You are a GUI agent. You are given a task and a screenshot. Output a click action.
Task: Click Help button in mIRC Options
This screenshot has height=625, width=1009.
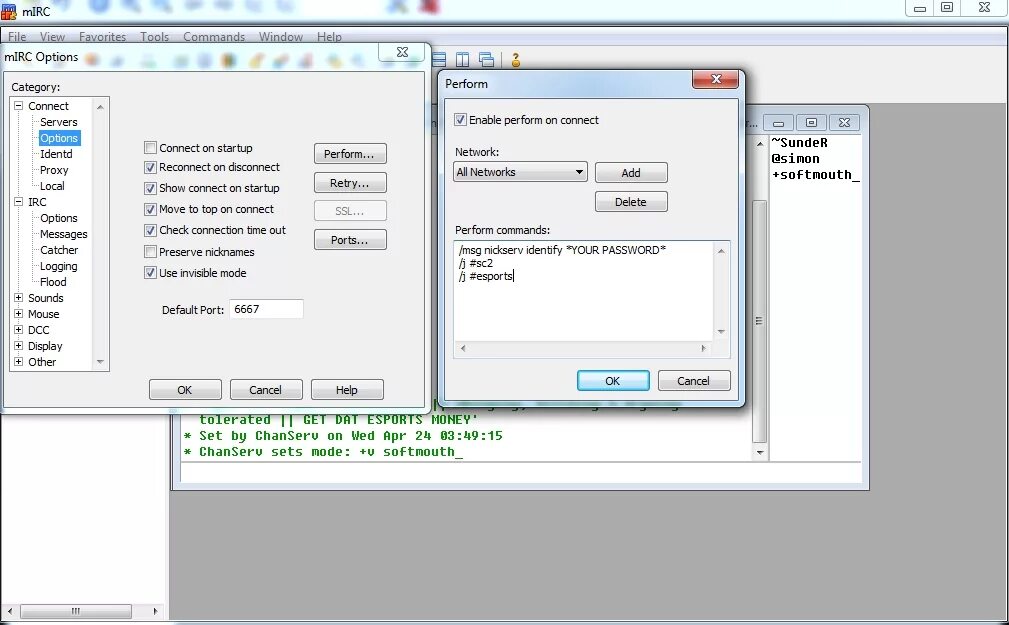[347, 389]
